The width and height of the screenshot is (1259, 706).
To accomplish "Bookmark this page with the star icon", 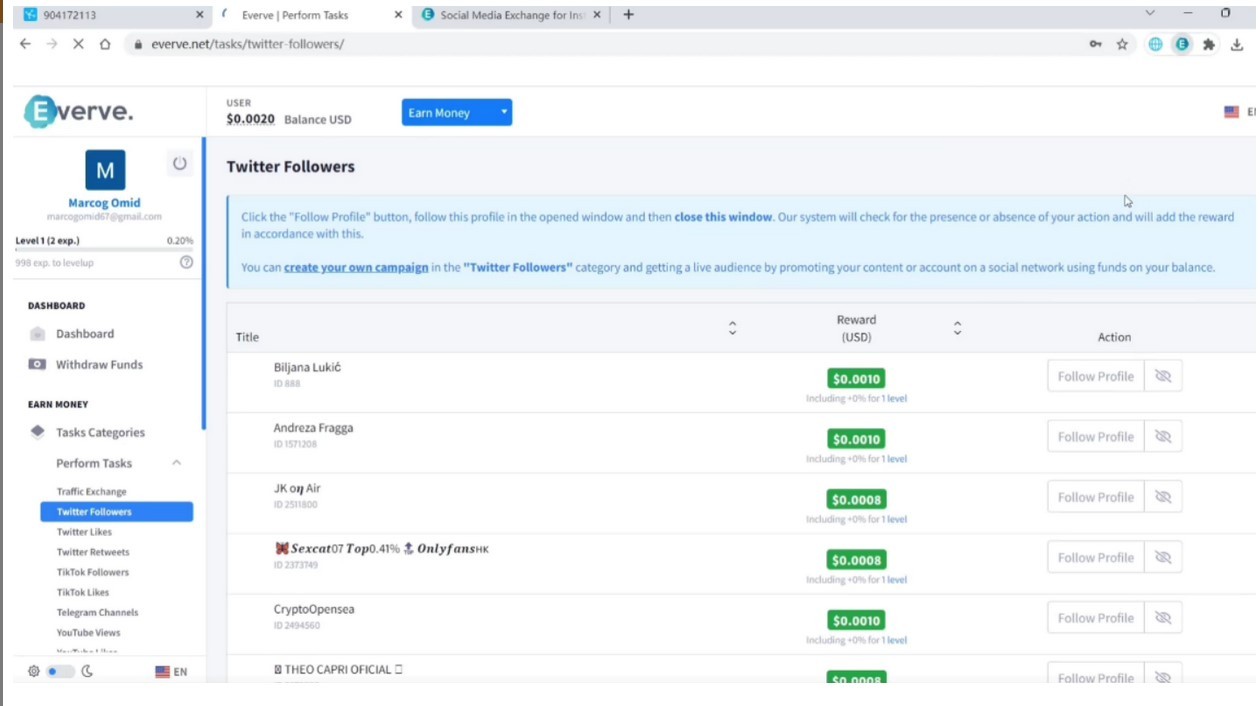I will point(1122,44).
